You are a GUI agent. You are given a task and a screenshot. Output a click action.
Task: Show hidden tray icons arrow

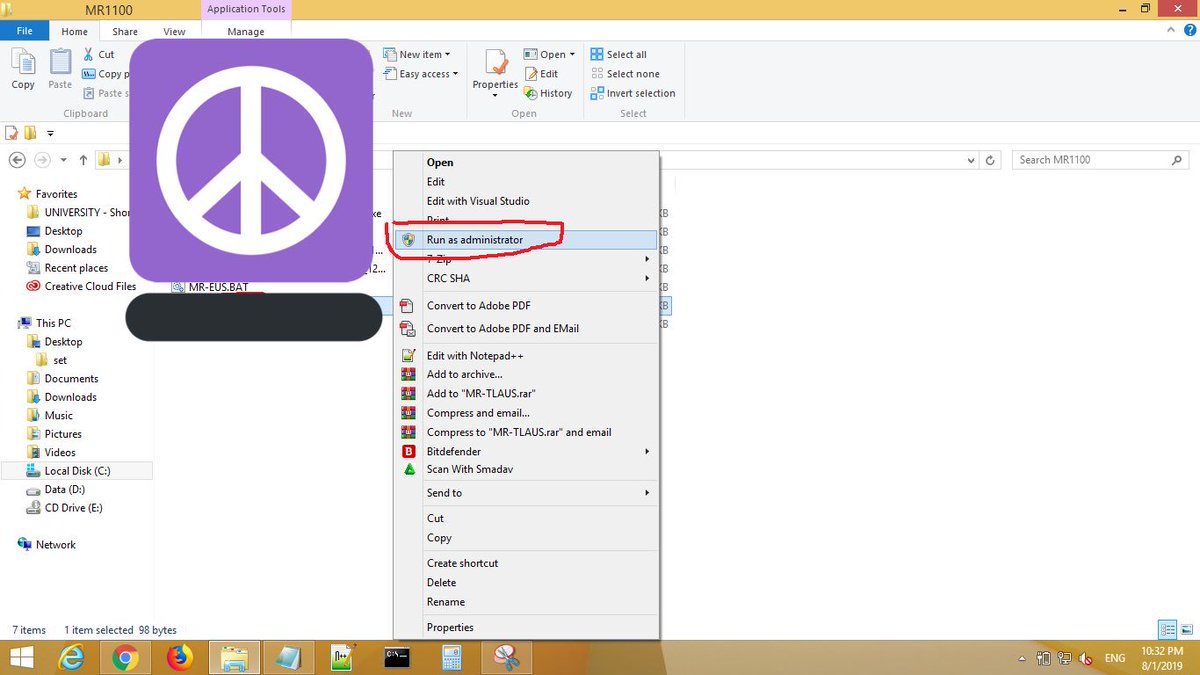(1022, 658)
